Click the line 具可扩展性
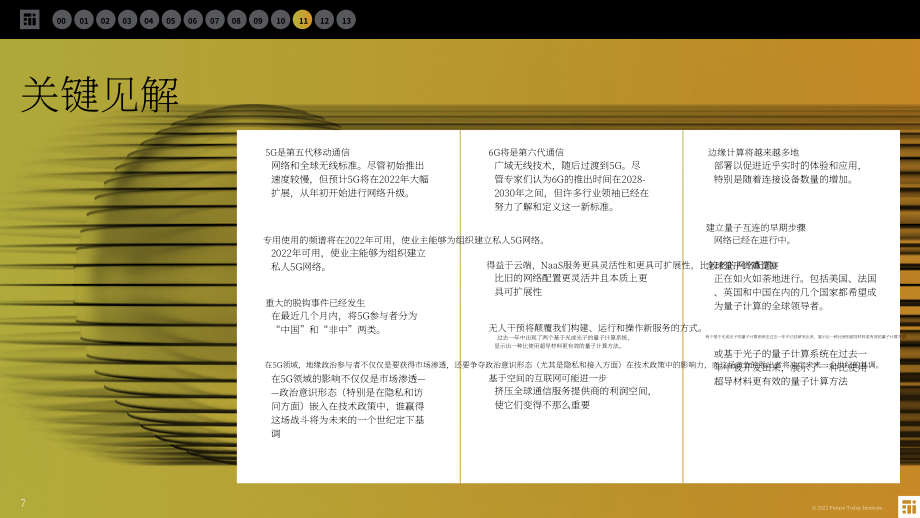920x518 pixels. (518, 292)
